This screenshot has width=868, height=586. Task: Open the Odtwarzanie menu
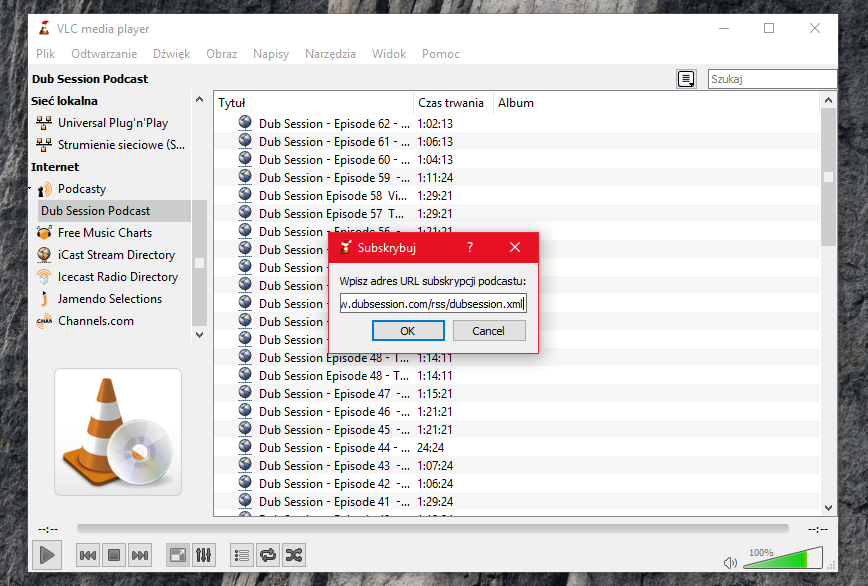(104, 54)
